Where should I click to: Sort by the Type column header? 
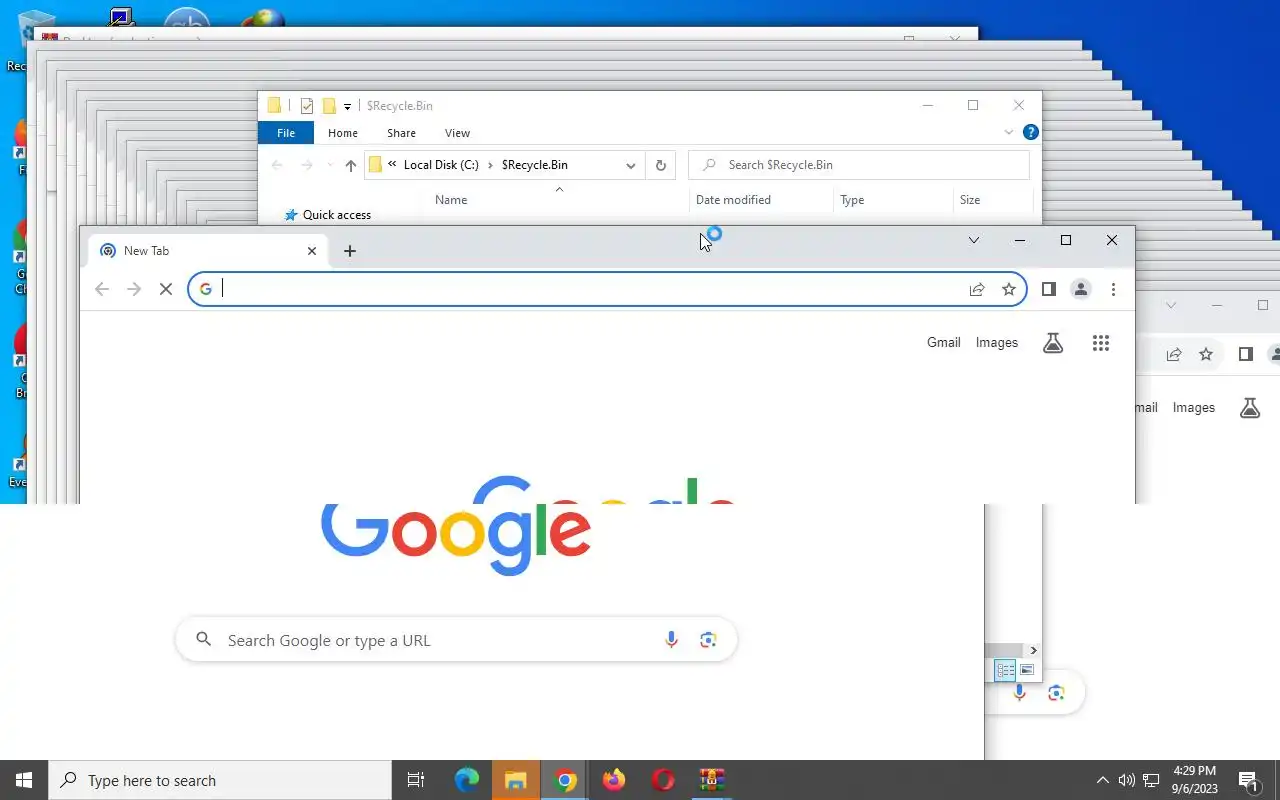pyautogui.click(x=852, y=200)
